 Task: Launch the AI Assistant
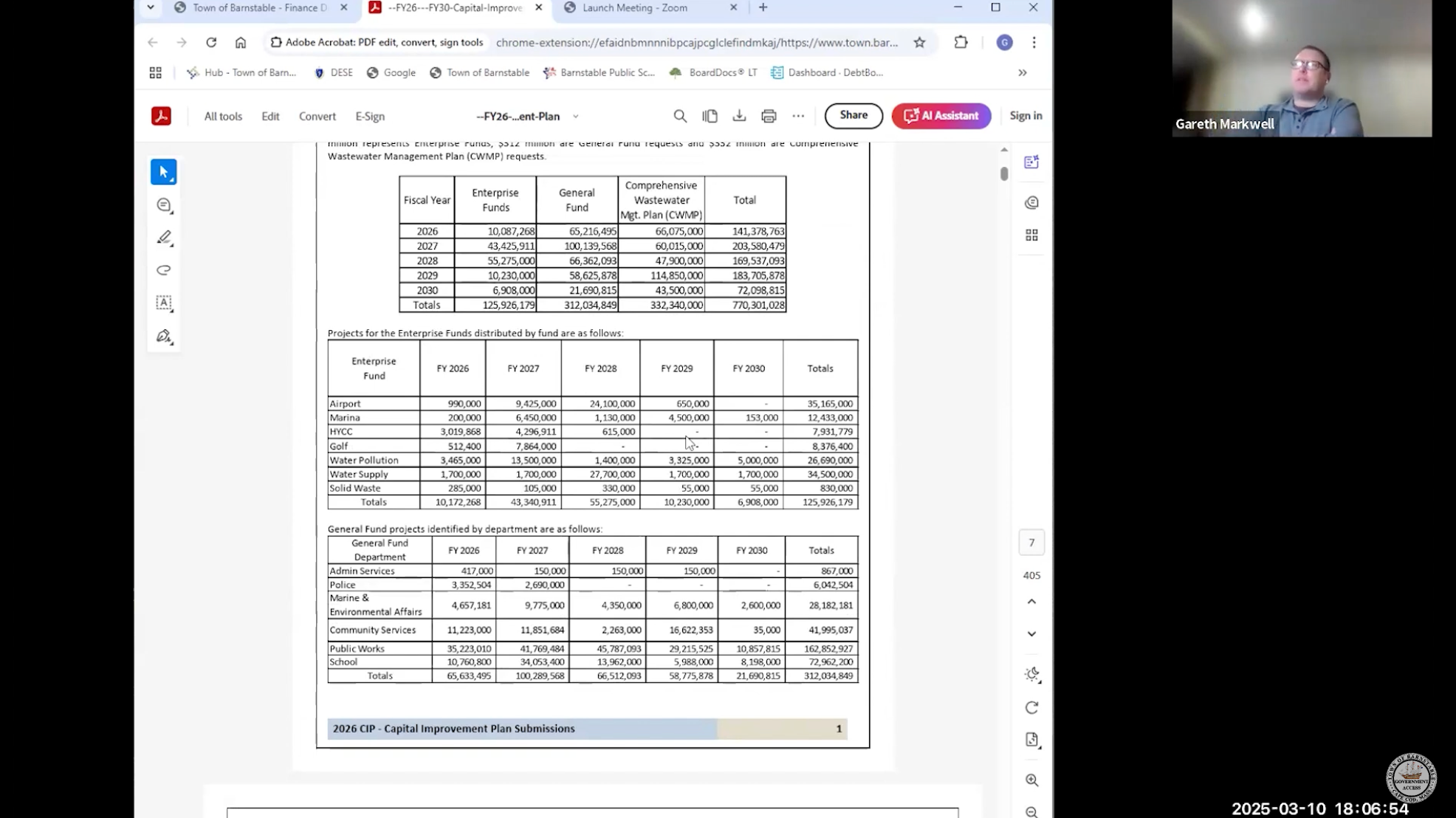(941, 116)
